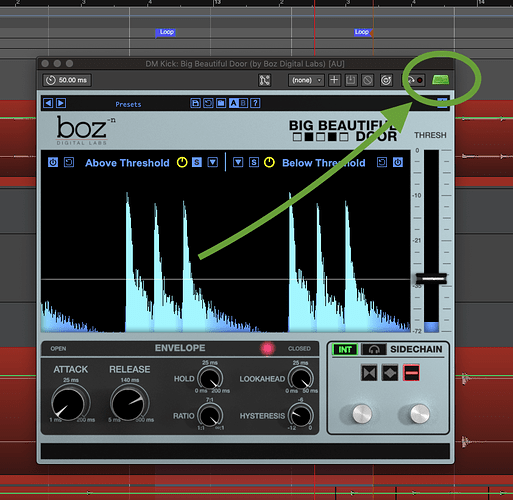
Task: Toggle the INT sidechain source button
Action: (345, 349)
